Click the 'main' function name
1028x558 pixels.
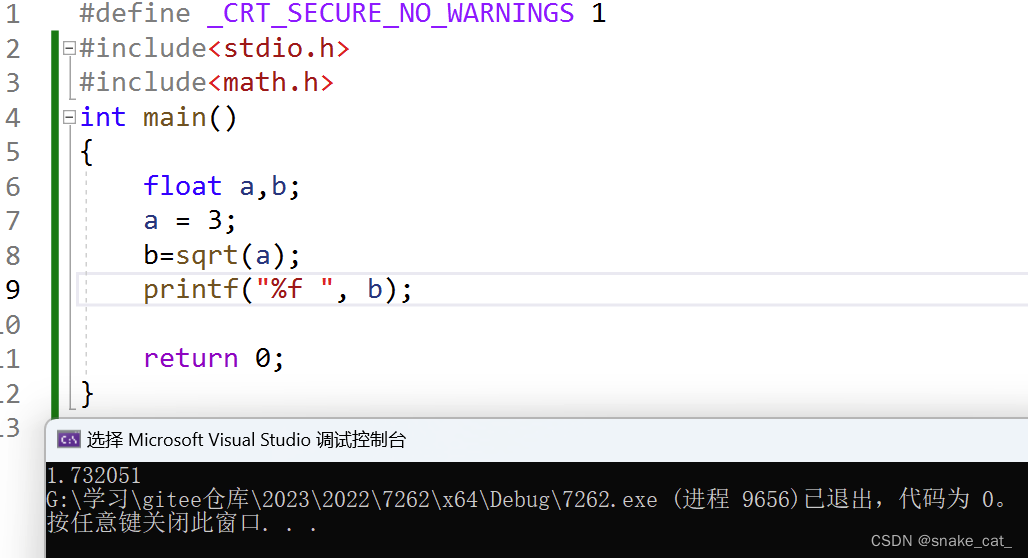click(174, 117)
